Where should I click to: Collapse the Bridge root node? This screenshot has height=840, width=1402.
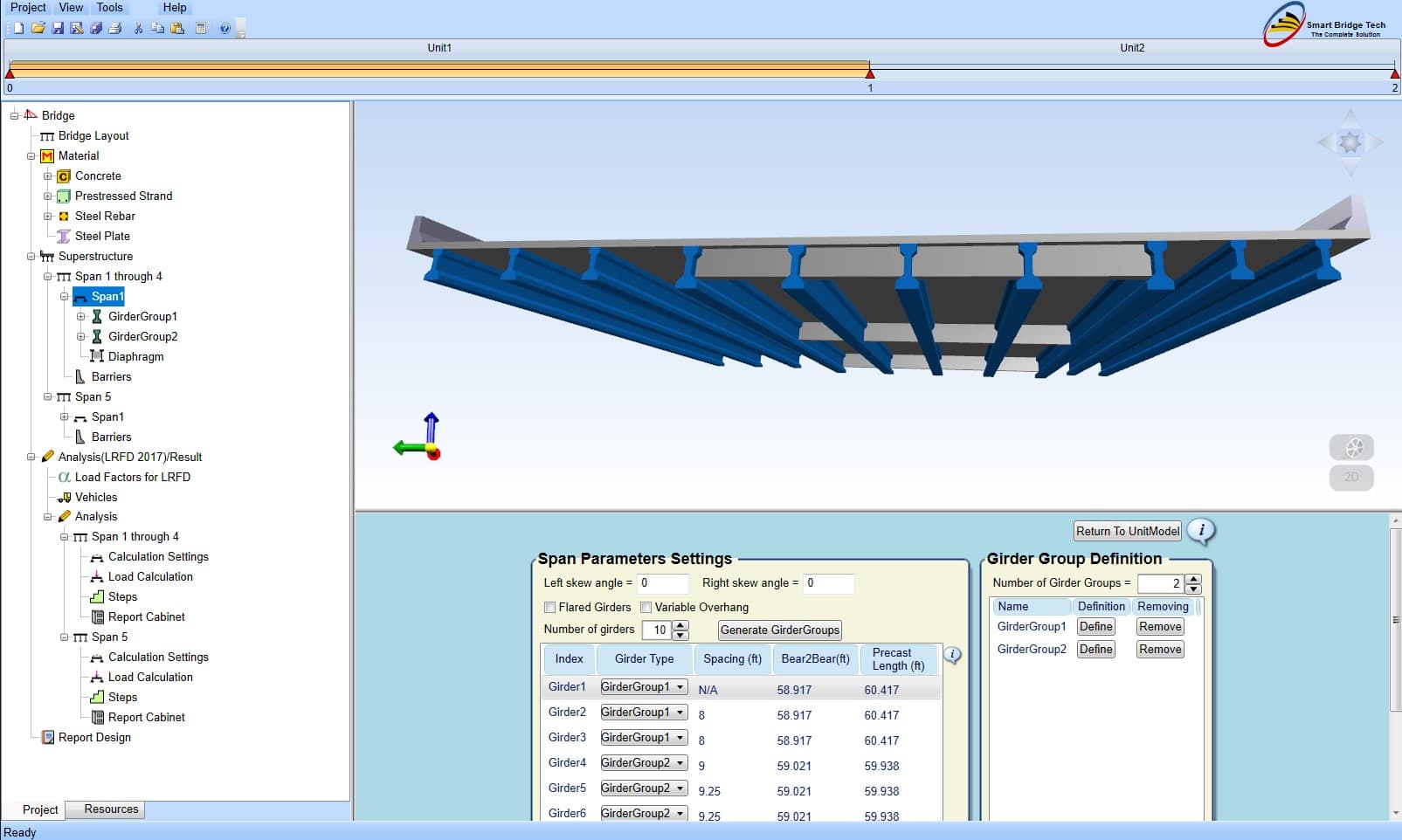[14, 116]
